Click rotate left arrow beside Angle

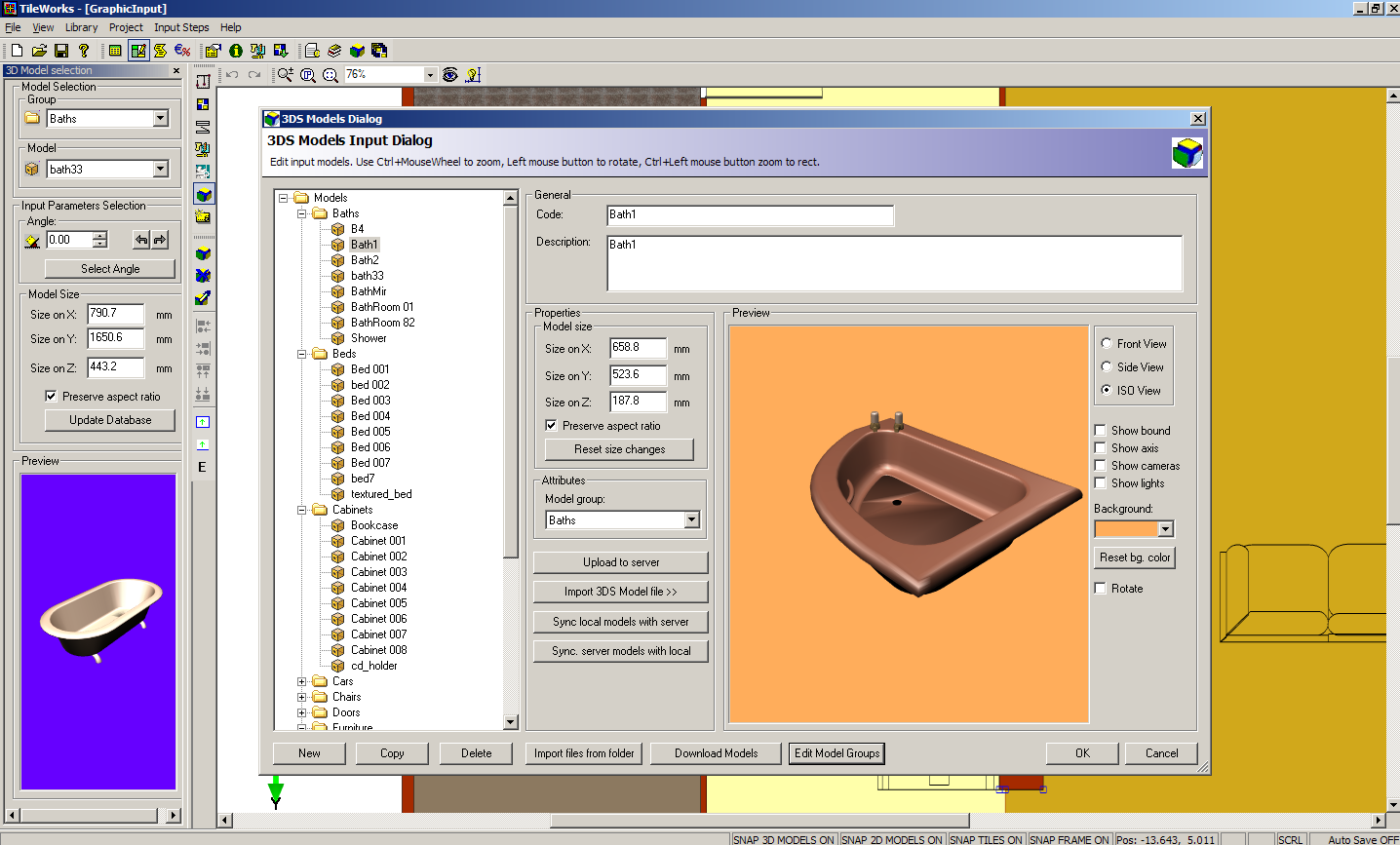tap(141, 240)
